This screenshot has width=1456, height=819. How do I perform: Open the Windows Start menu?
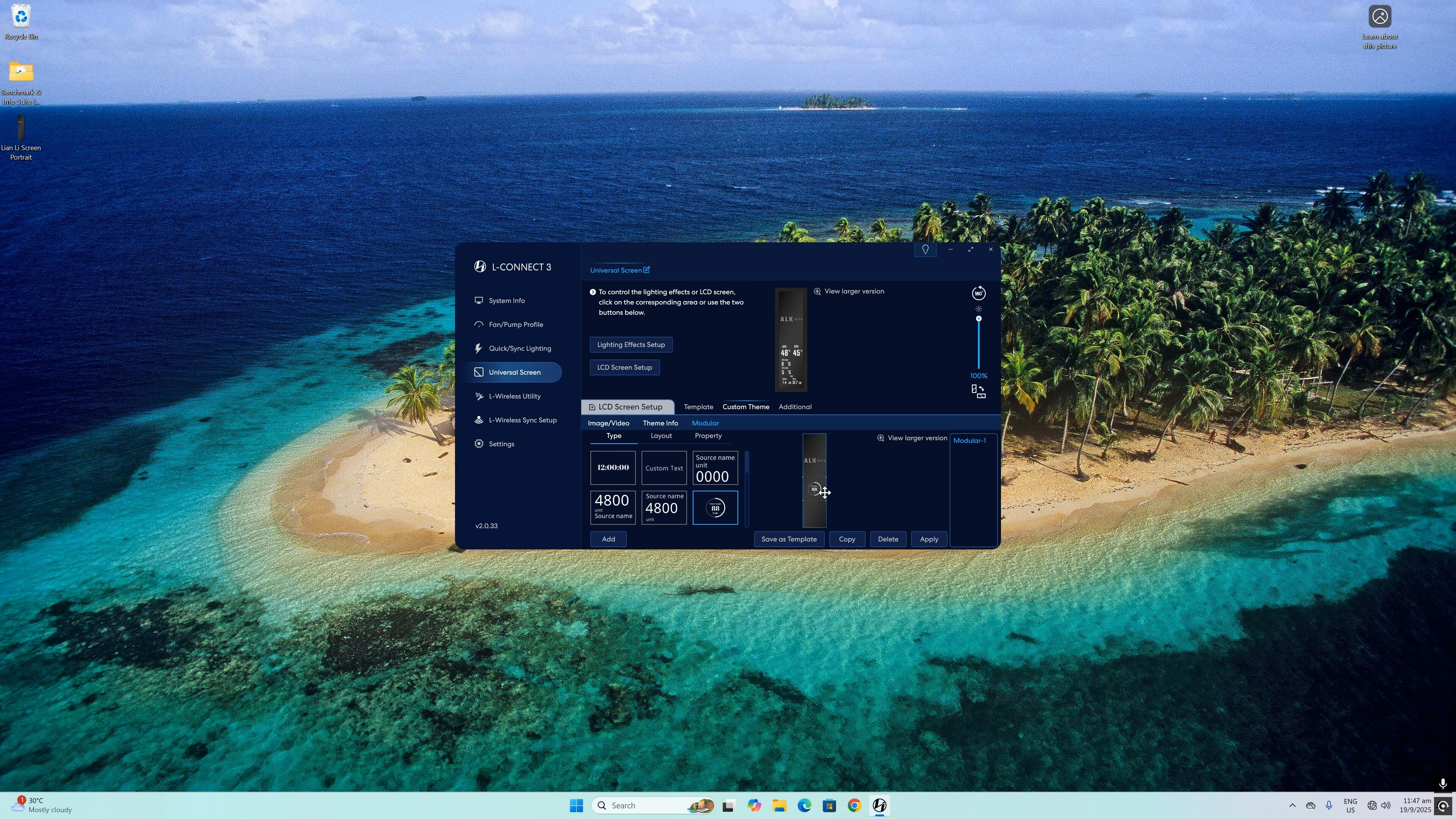[x=576, y=805]
